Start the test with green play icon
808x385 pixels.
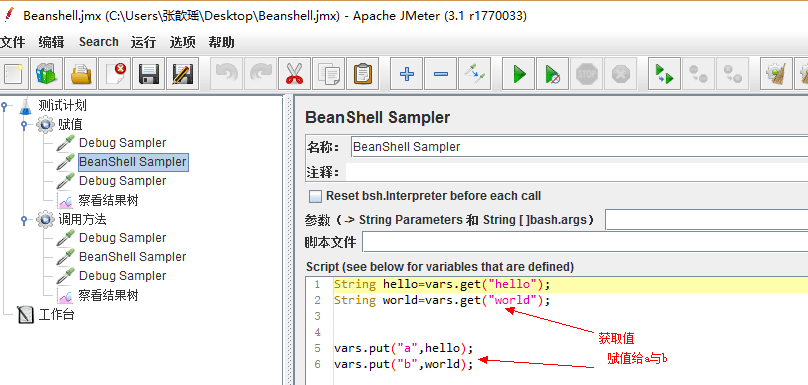click(518, 74)
